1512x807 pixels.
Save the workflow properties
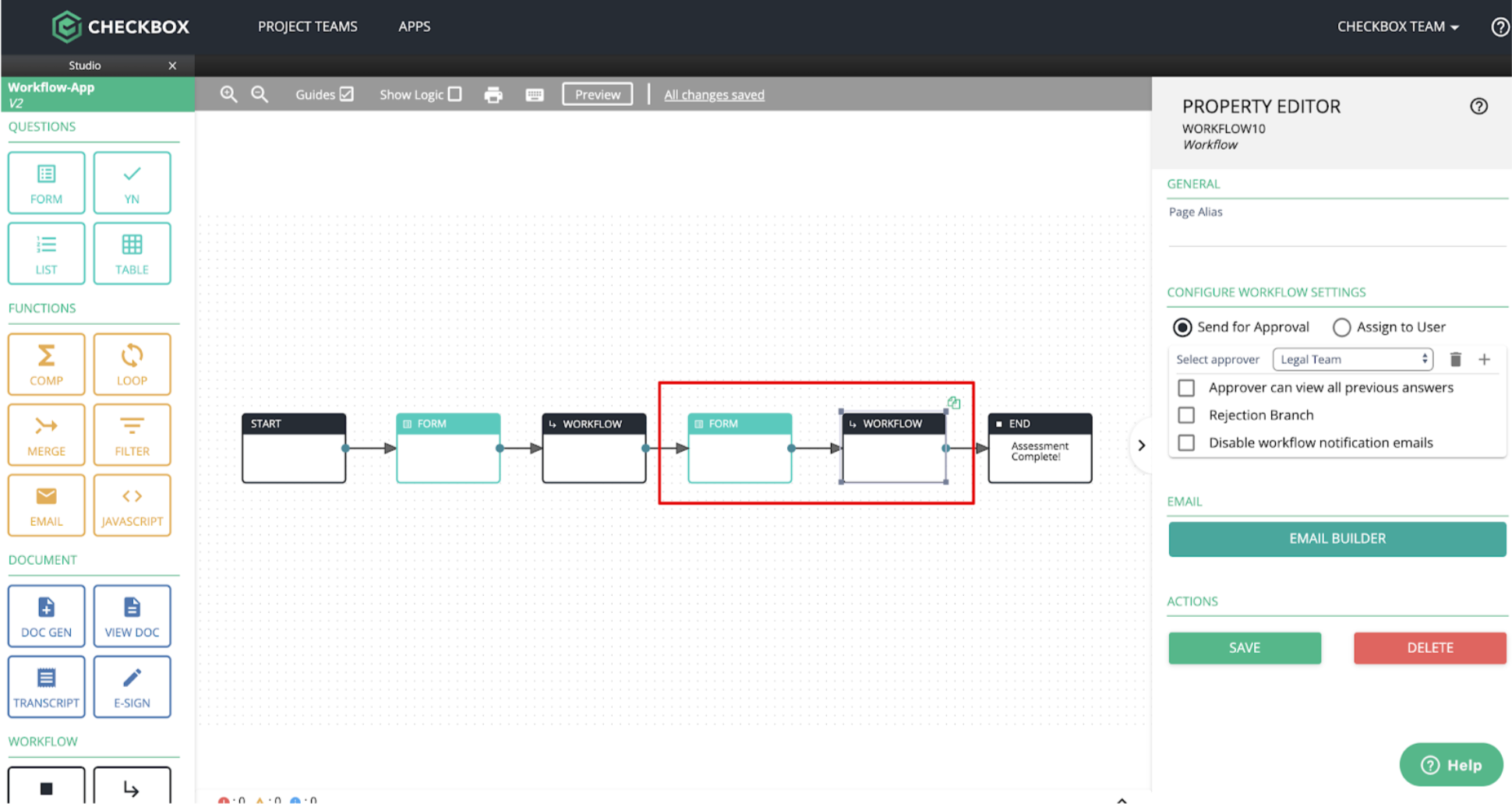pyautogui.click(x=1245, y=648)
